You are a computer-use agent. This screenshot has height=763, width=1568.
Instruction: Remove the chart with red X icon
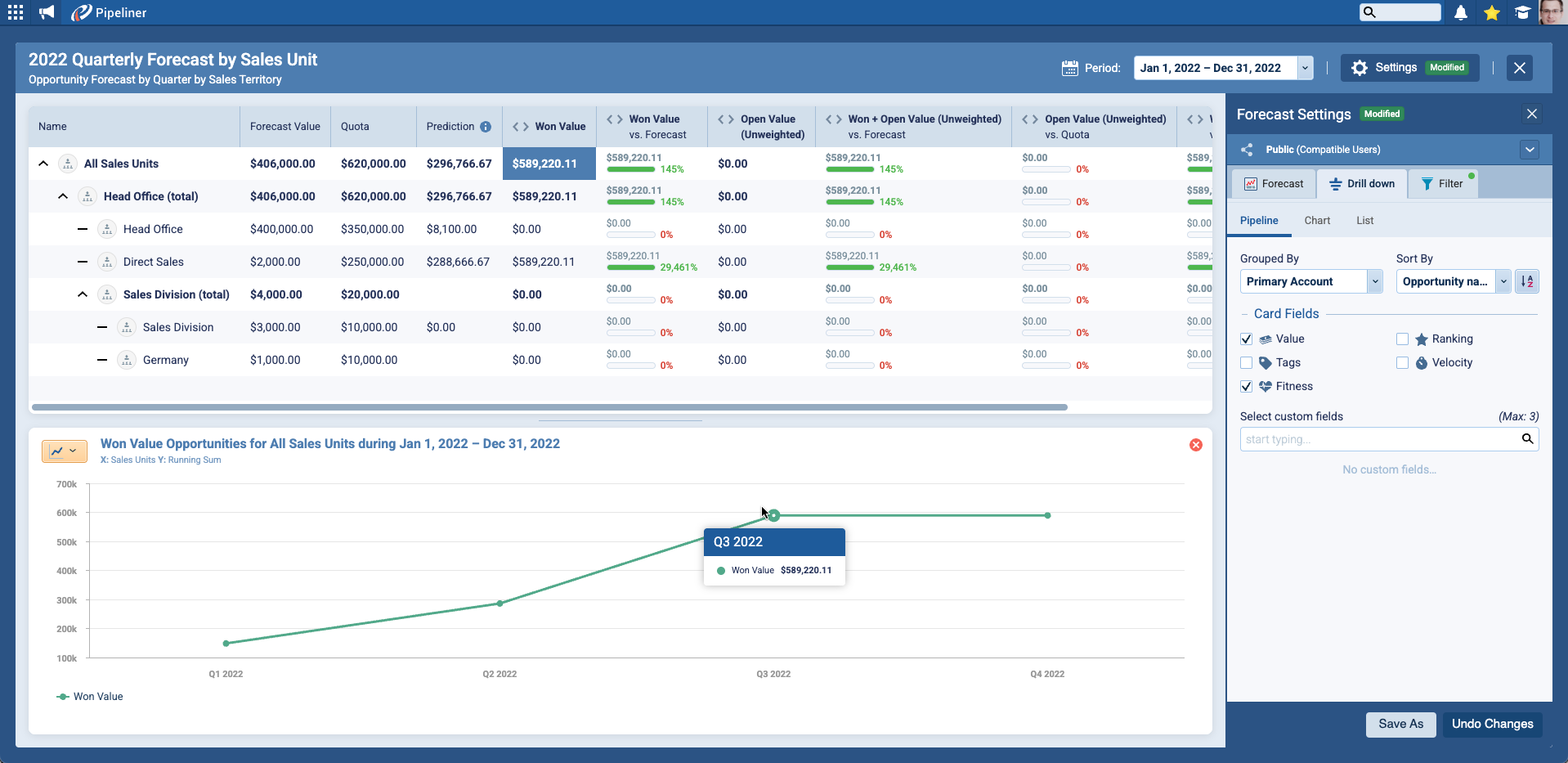(1196, 445)
